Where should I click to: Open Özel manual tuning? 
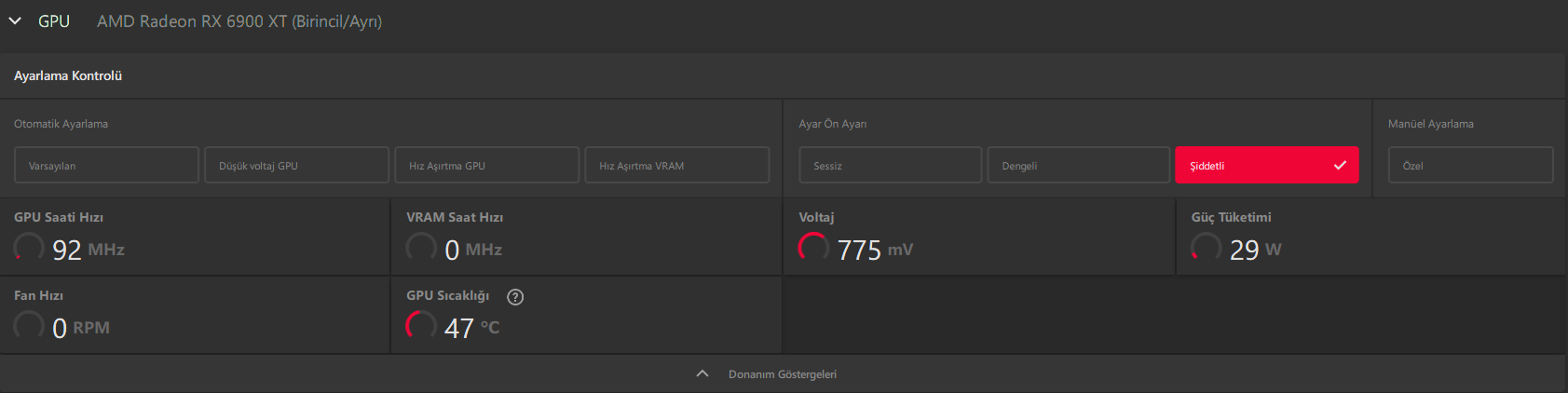1470,165
